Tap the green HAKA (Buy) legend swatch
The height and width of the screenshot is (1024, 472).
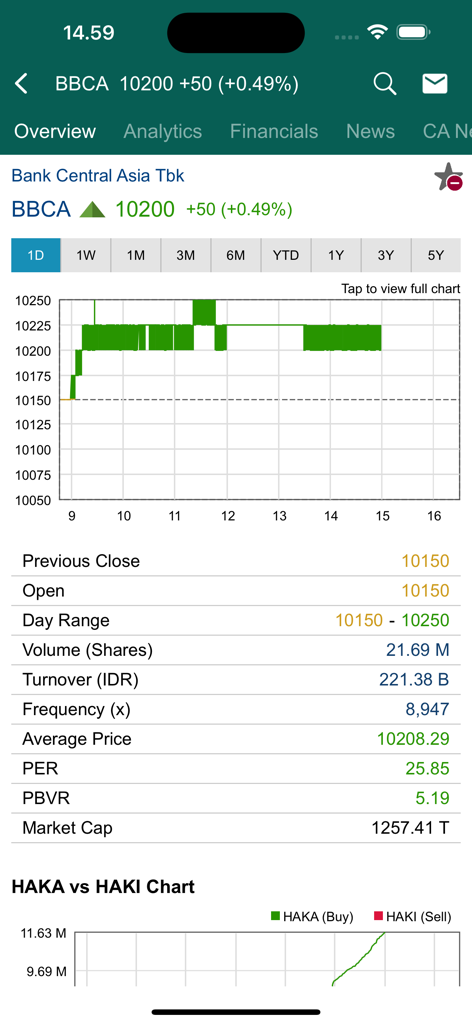[275, 916]
